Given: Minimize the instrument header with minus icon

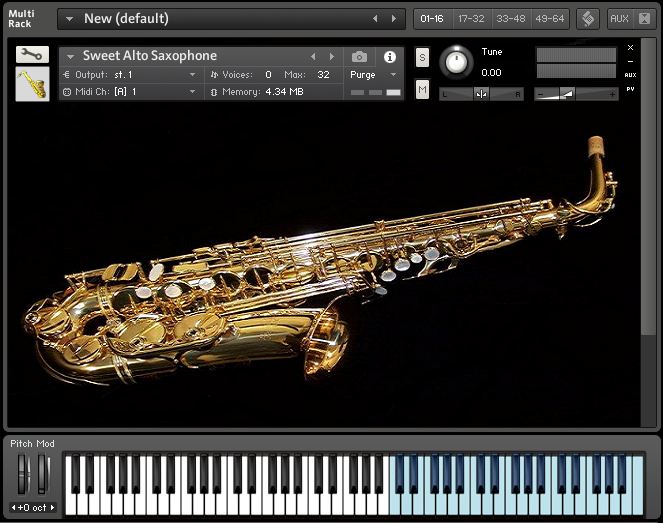Looking at the screenshot, I should tap(630, 61).
